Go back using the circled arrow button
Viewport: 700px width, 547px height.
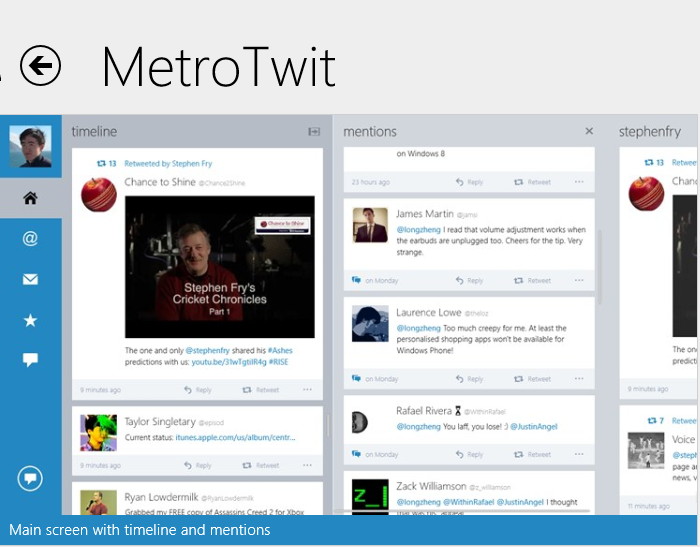[x=40, y=66]
